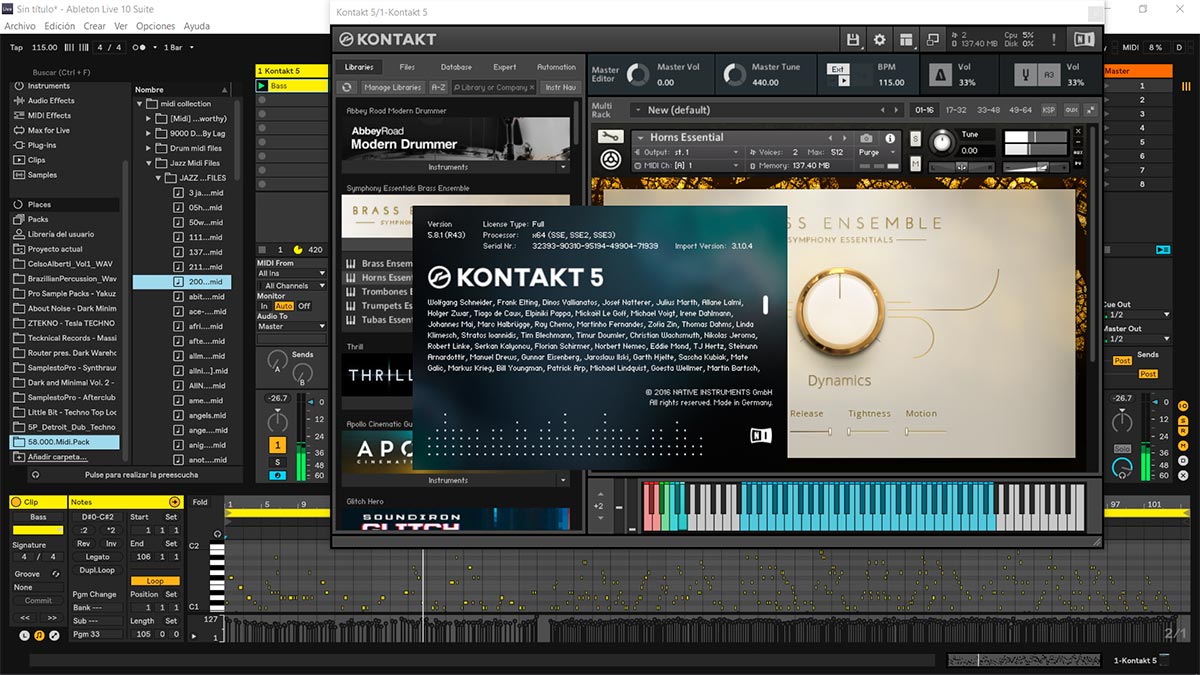The height and width of the screenshot is (675, 1200).
Task: Click the Legato button in Notes box
Action: coord(98,556)
